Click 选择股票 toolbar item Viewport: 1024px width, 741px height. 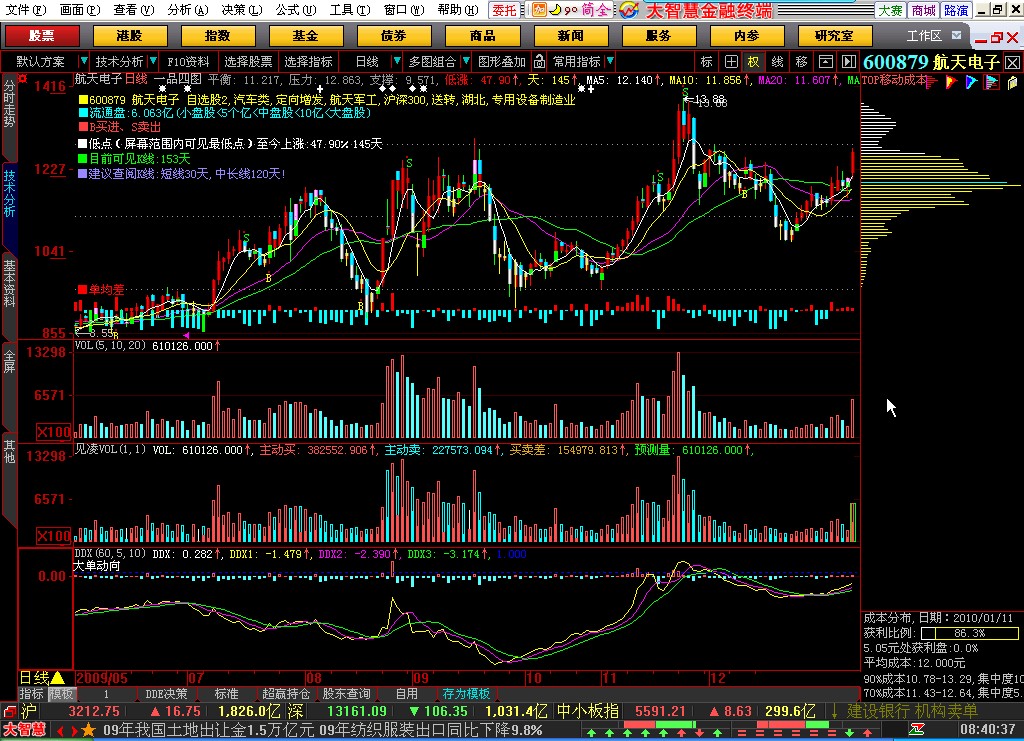pos(248,61)
